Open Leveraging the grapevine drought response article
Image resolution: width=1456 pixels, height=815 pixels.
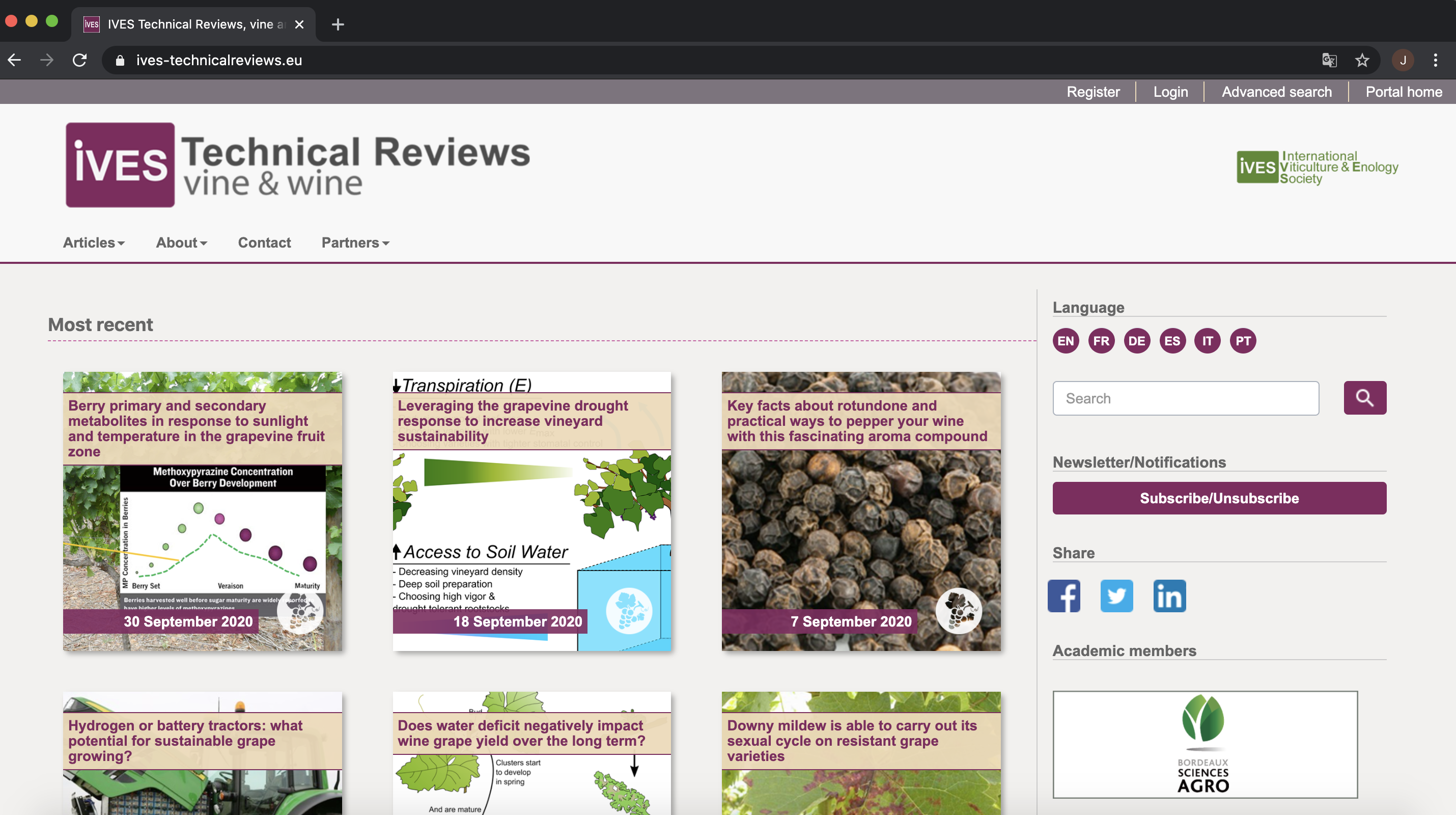click(512, 421)
